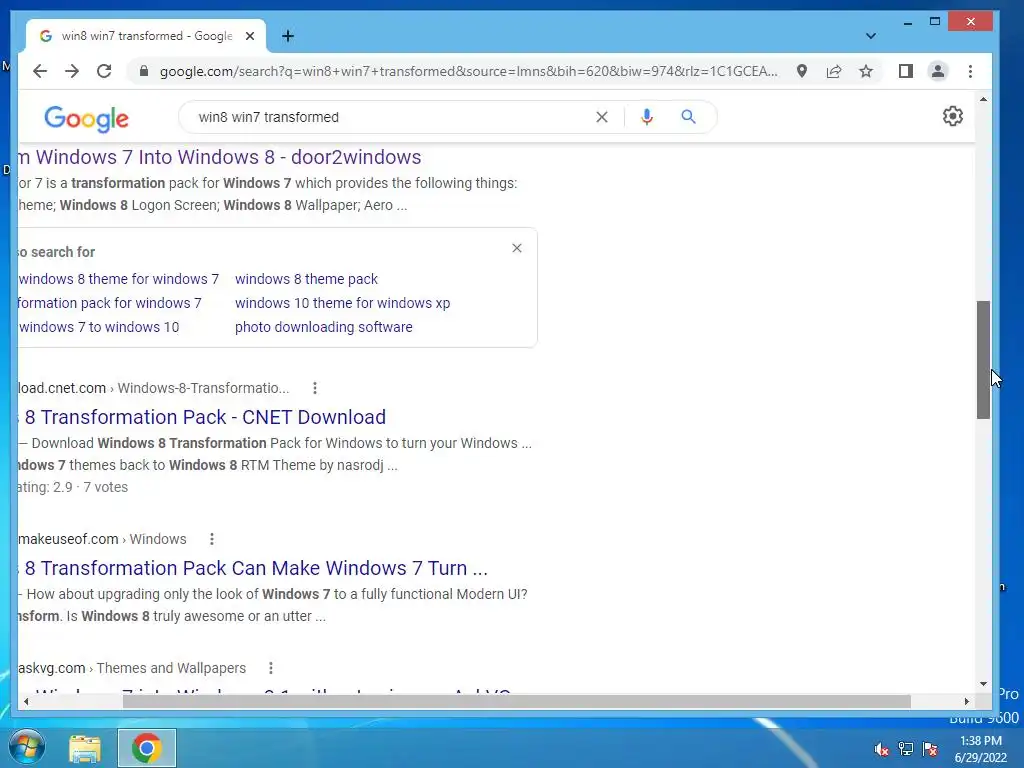The width and height of the screenshot is (1024, 768).
Task: Open location permission icon in address bar
Action: [802, 71]
